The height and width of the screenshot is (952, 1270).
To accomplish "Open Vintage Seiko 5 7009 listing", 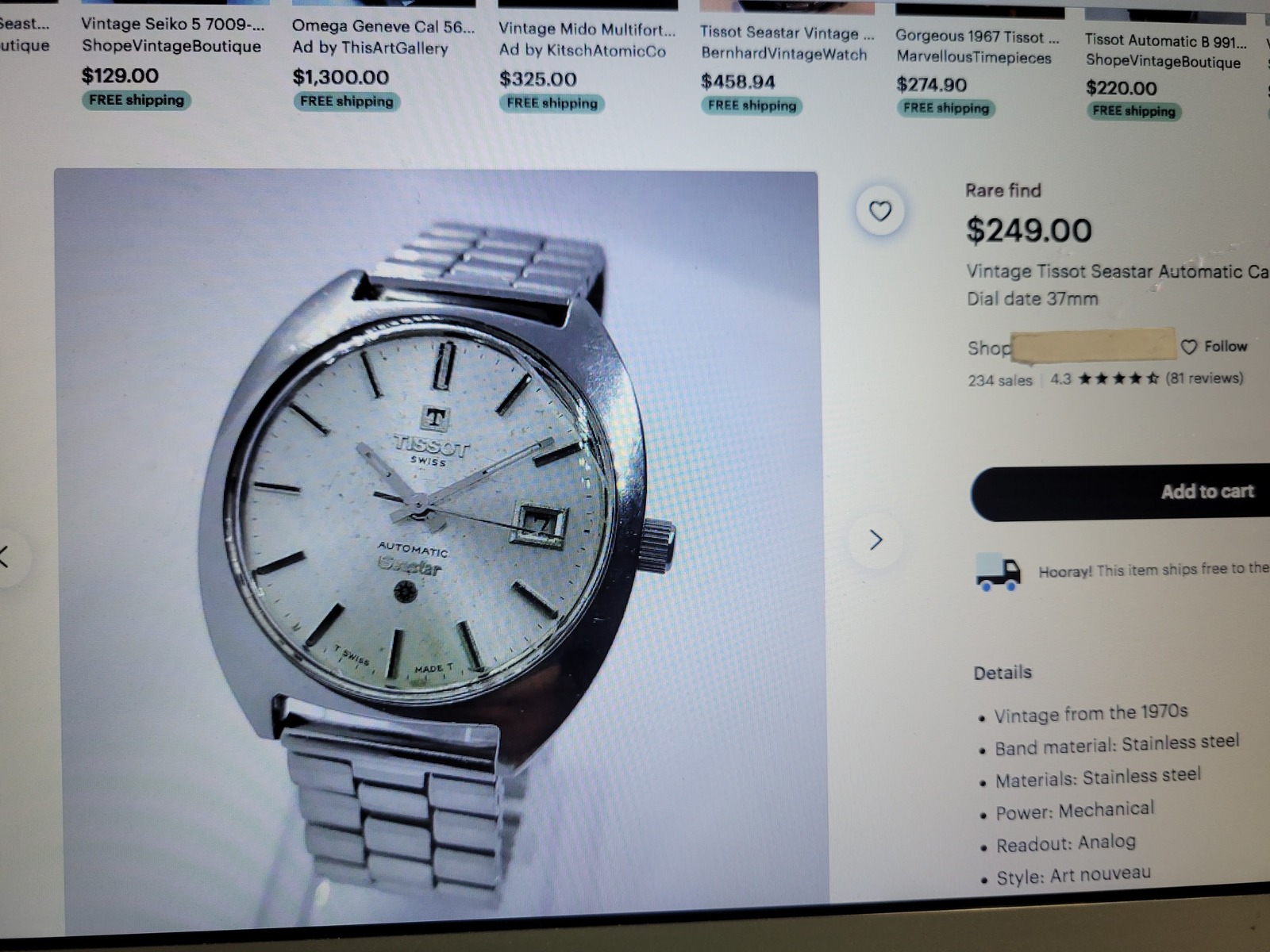I will click(172, 25).
